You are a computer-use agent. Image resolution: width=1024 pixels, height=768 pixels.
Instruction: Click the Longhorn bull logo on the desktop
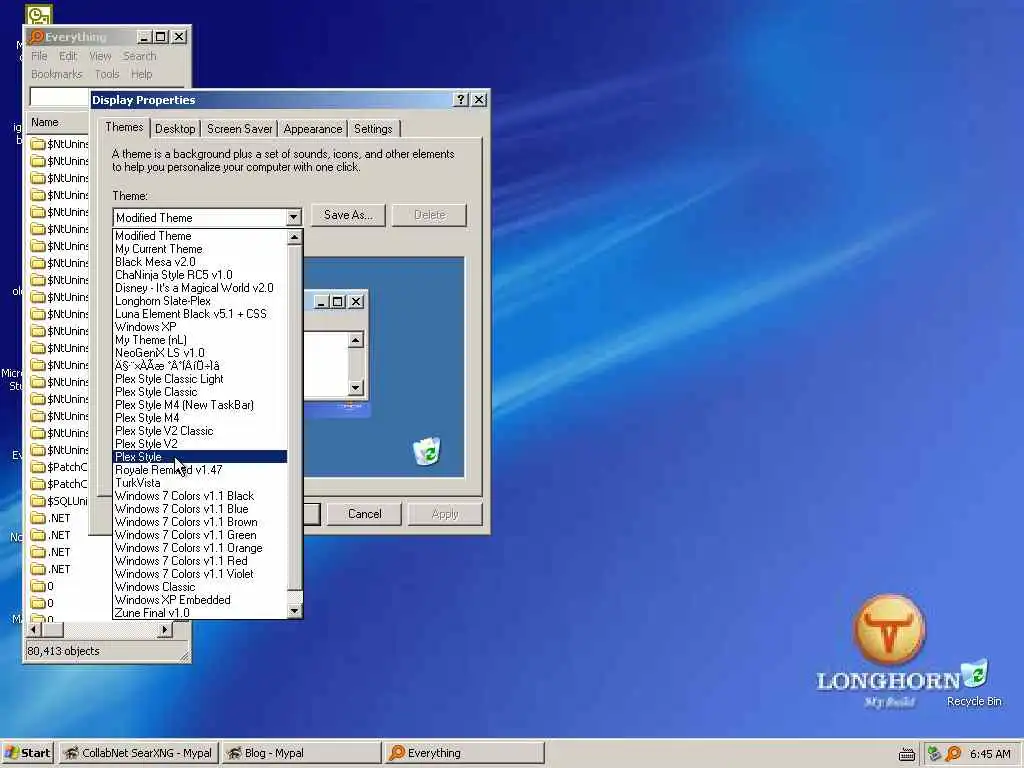(x=889, y=630)
